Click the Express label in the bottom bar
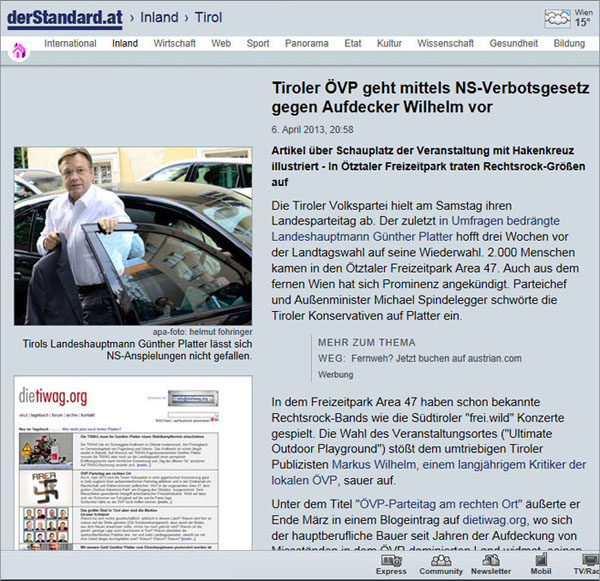The image size is (600, 581). coord(391,571)
